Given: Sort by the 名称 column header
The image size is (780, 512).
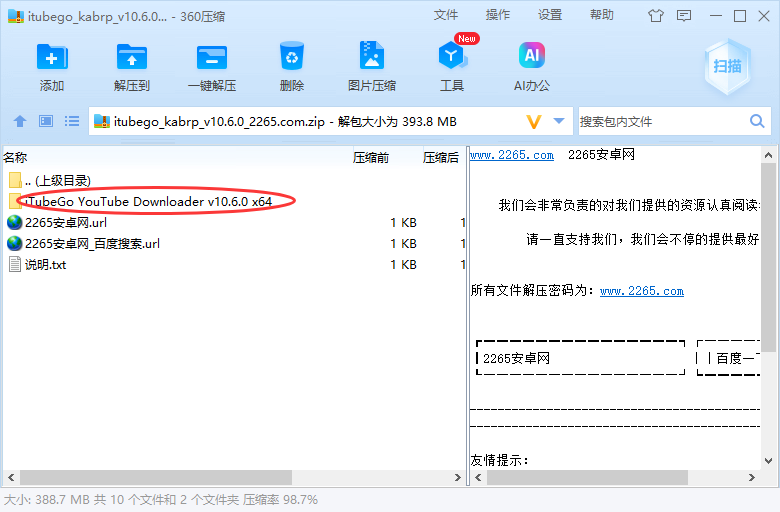Looking at the screenshot, I should (15, 158).
